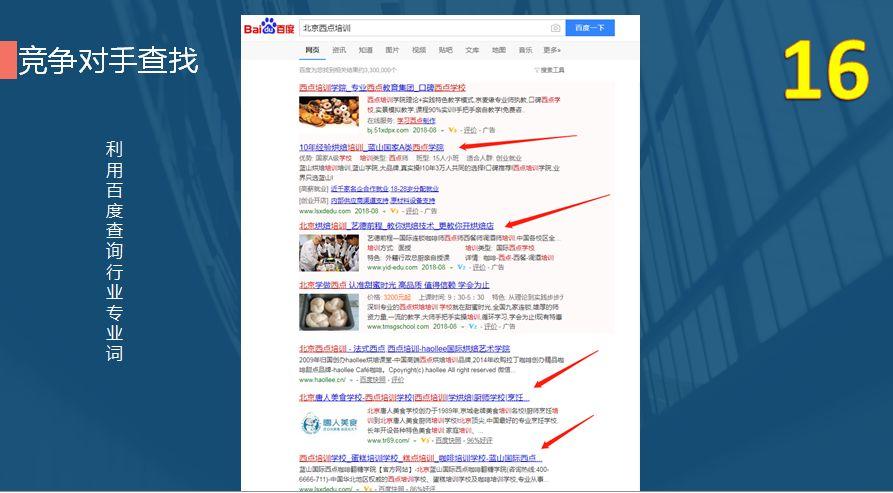Open result 西点培训学院_专业西点教育集团

click(x=382, y=88)
